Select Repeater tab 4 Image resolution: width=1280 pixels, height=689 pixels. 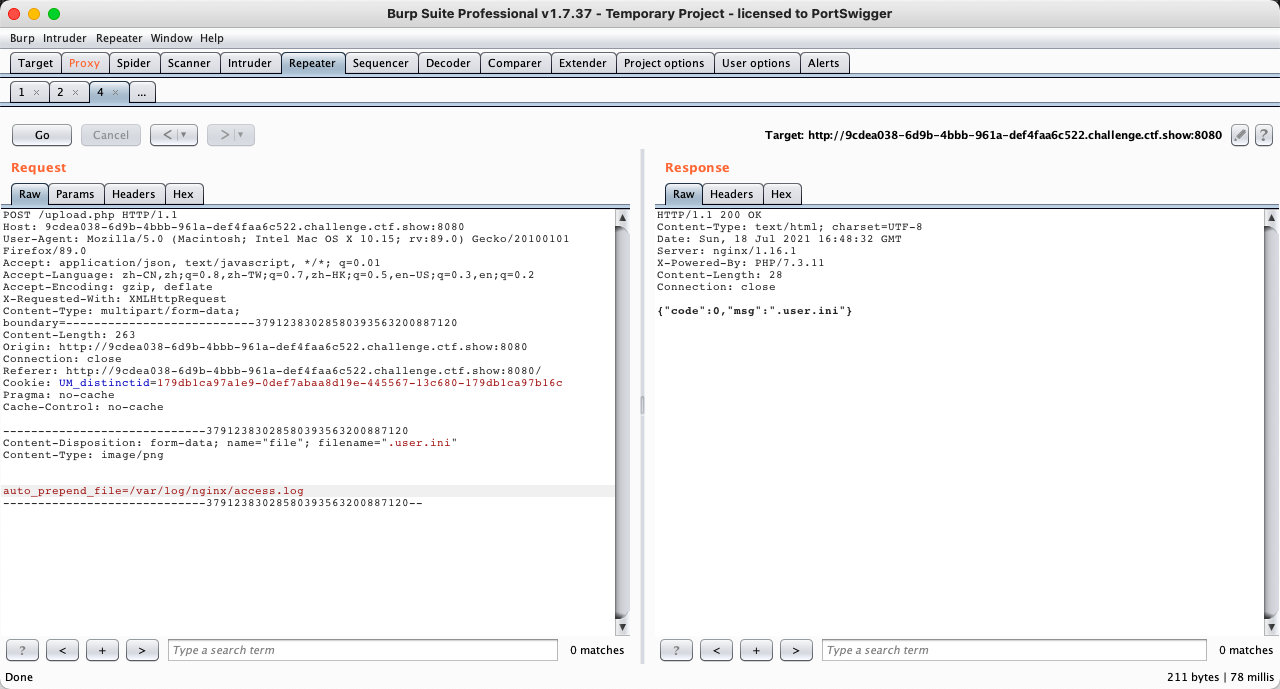tap(100, 92)
